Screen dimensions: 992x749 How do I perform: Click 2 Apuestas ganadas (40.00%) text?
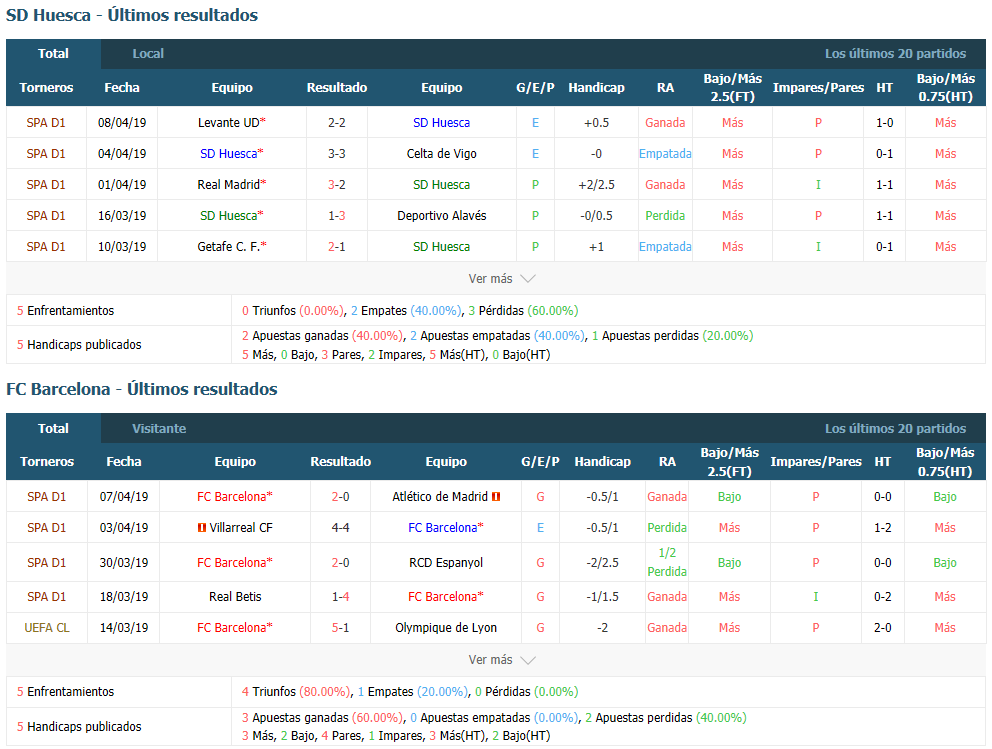coord(322,336)
